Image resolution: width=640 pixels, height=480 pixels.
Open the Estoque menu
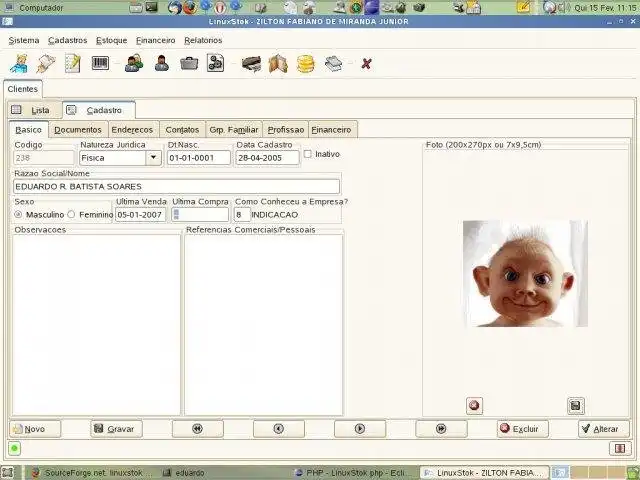pyautogui.click(x=111, y=40)
